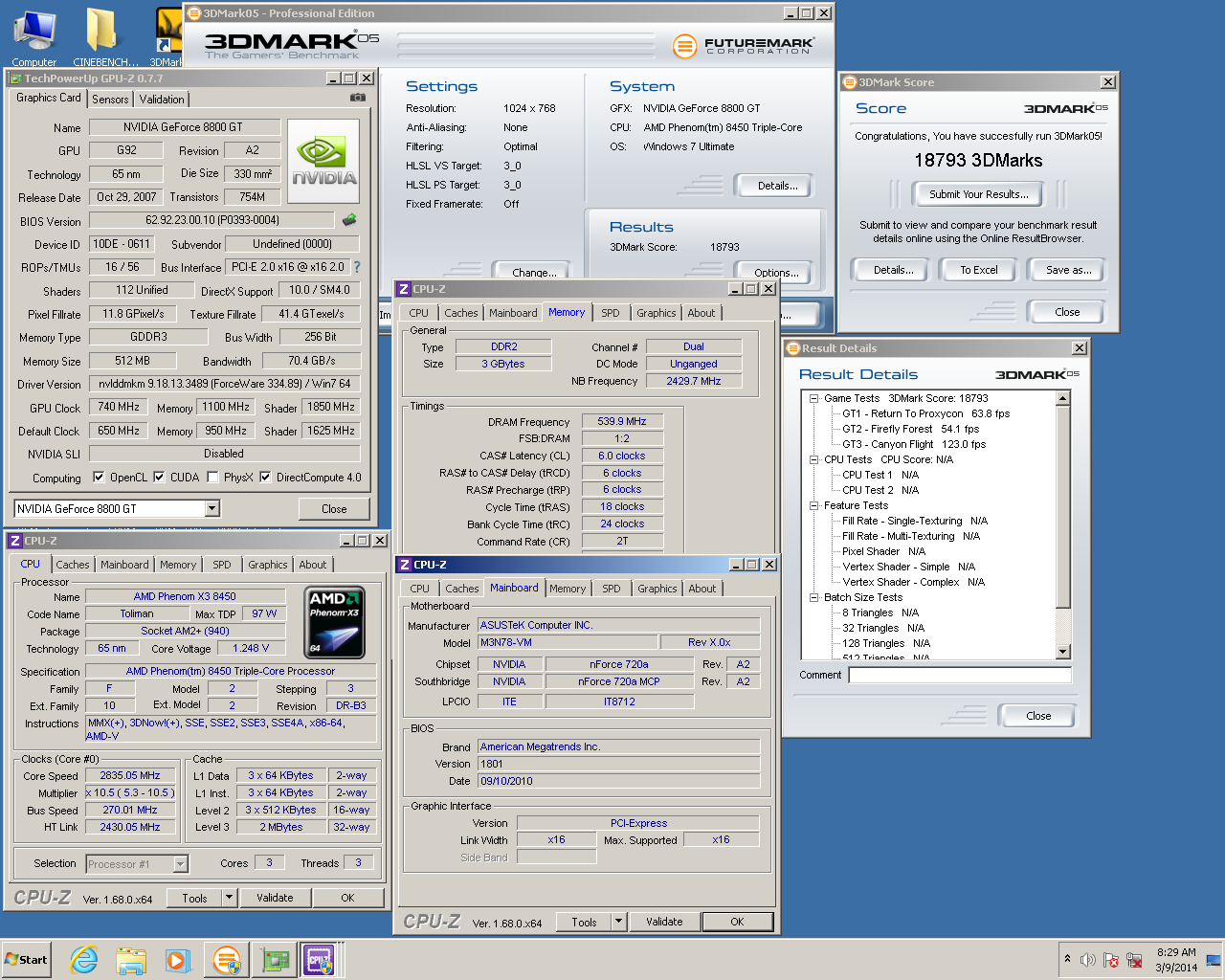Open Windows Explorer from taskbar
Image resolution: width=1225 pixels, height=980 pixels.
coord(131,959)
